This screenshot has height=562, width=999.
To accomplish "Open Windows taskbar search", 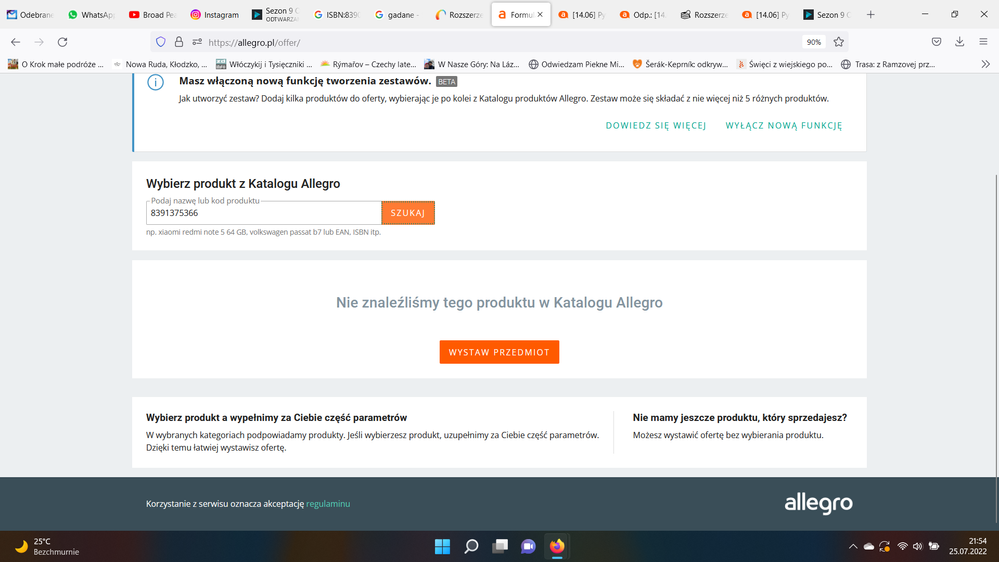I will point(471,546).
